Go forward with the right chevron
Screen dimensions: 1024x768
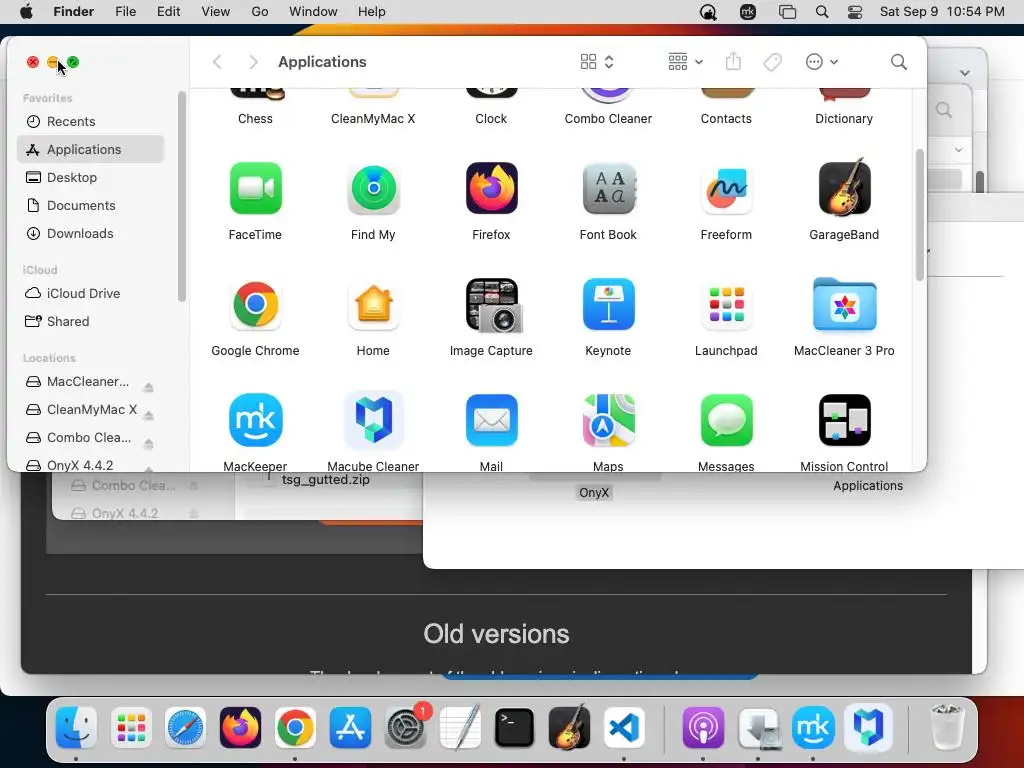253,62
